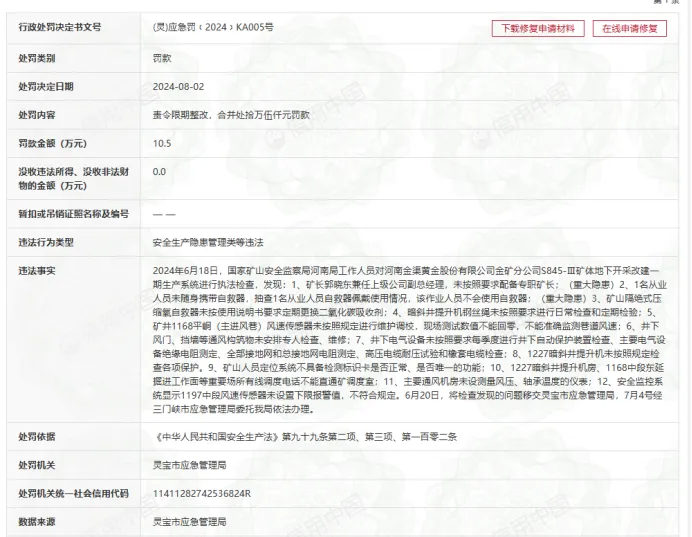
Task: Click the 暂扣或吊销证照名称及编号 row label
Action: (73, 214)
